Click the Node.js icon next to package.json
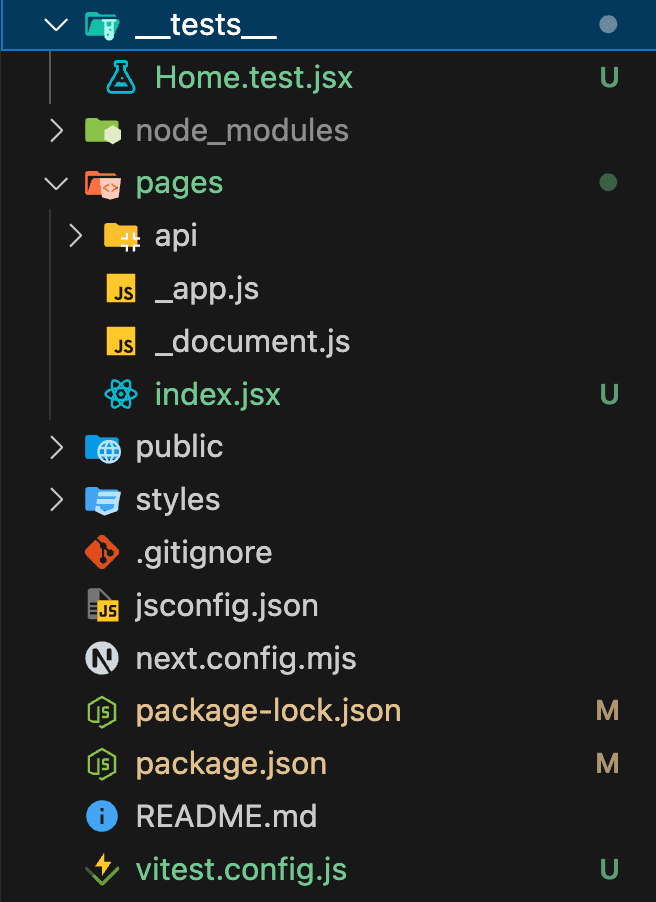 point(102,765)
